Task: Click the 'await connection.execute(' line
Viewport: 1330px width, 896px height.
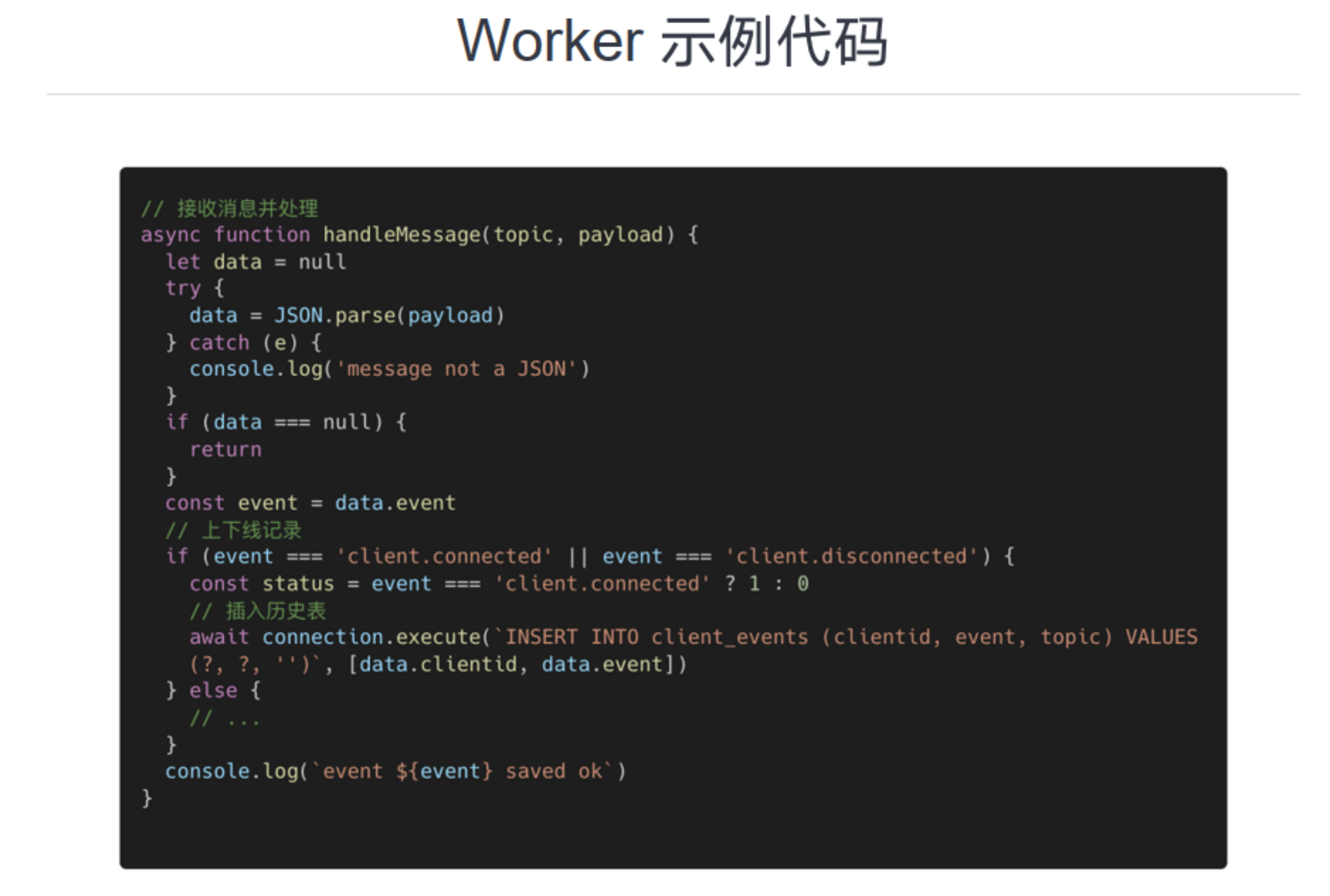Action: click(x=693, y=637)
